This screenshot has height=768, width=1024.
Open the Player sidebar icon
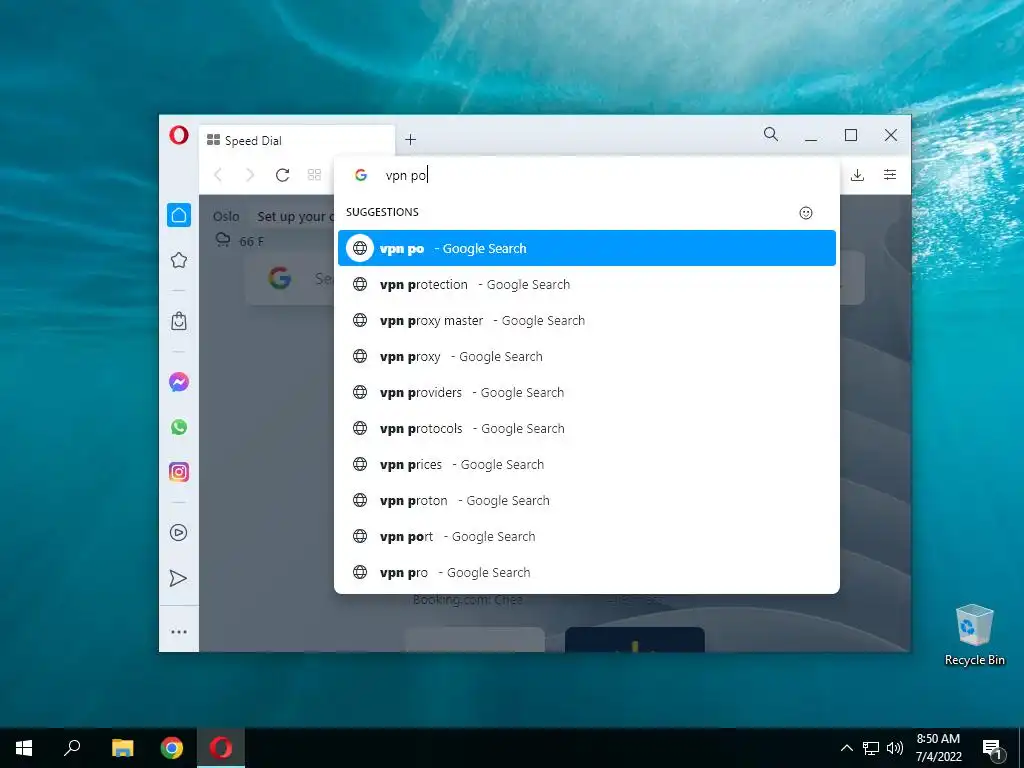[179, 533]
